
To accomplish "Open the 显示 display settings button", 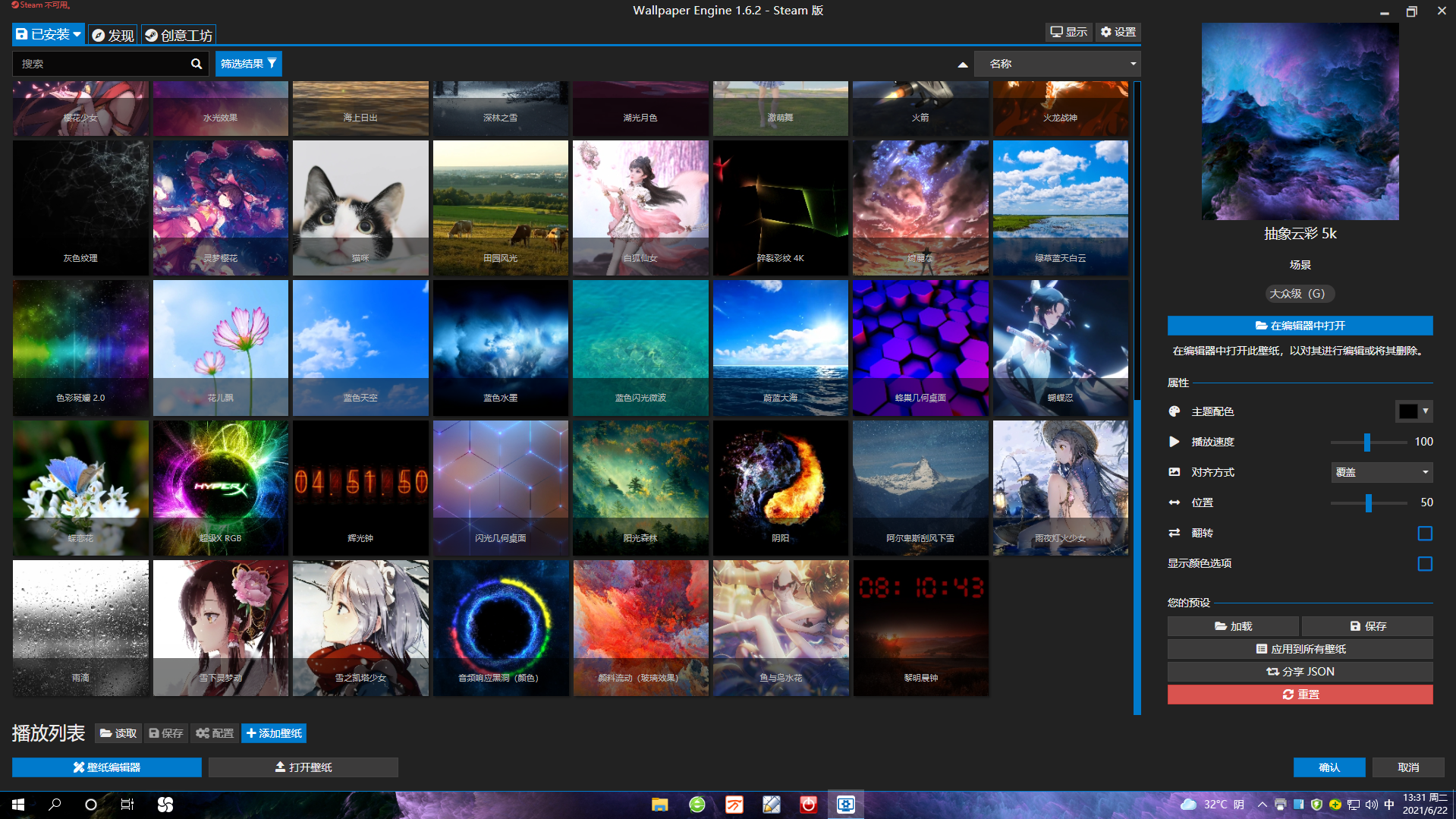I will pos(1069,32).
